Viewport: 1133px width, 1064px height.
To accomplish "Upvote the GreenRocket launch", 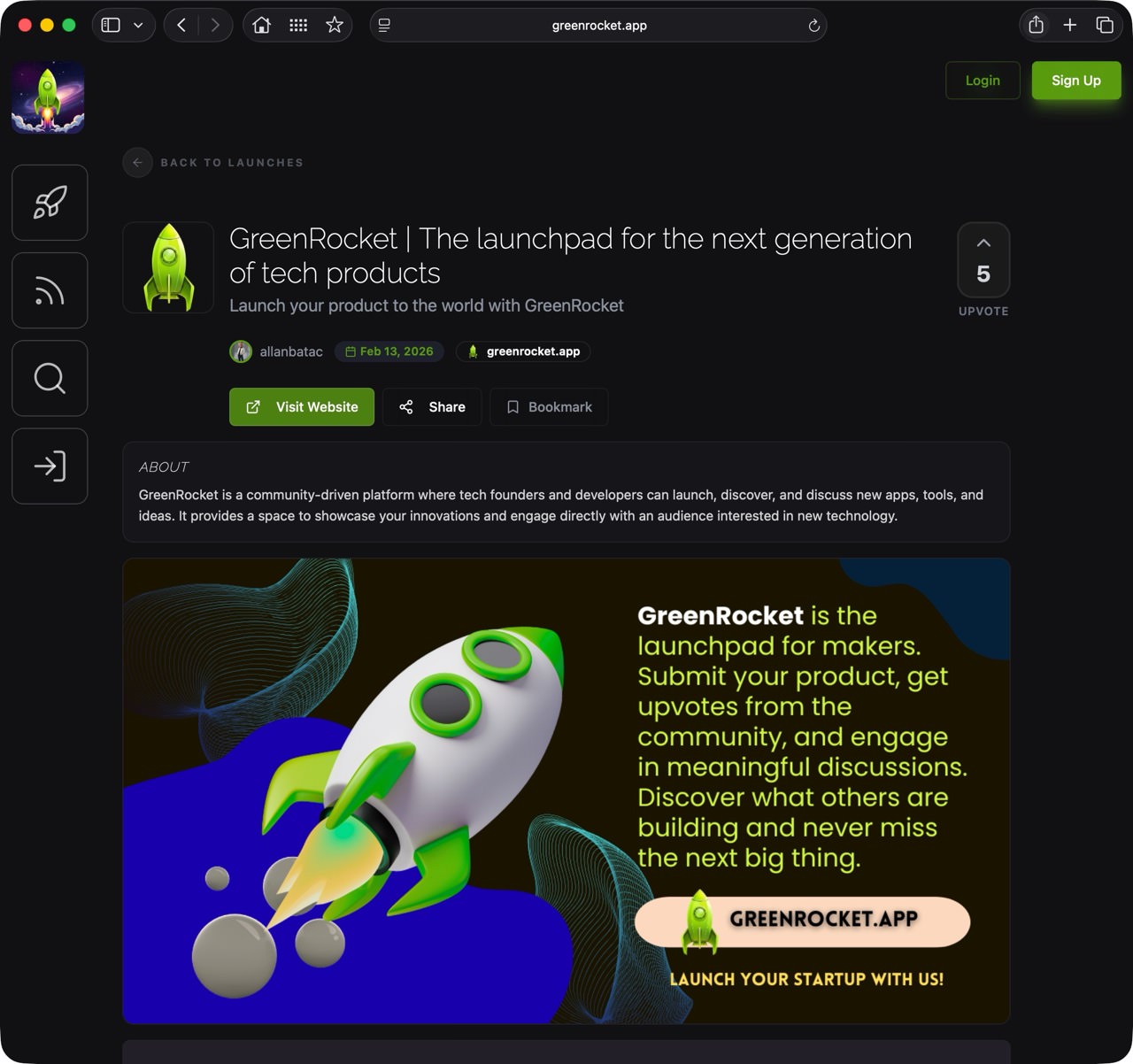I will tap(983, 260).
